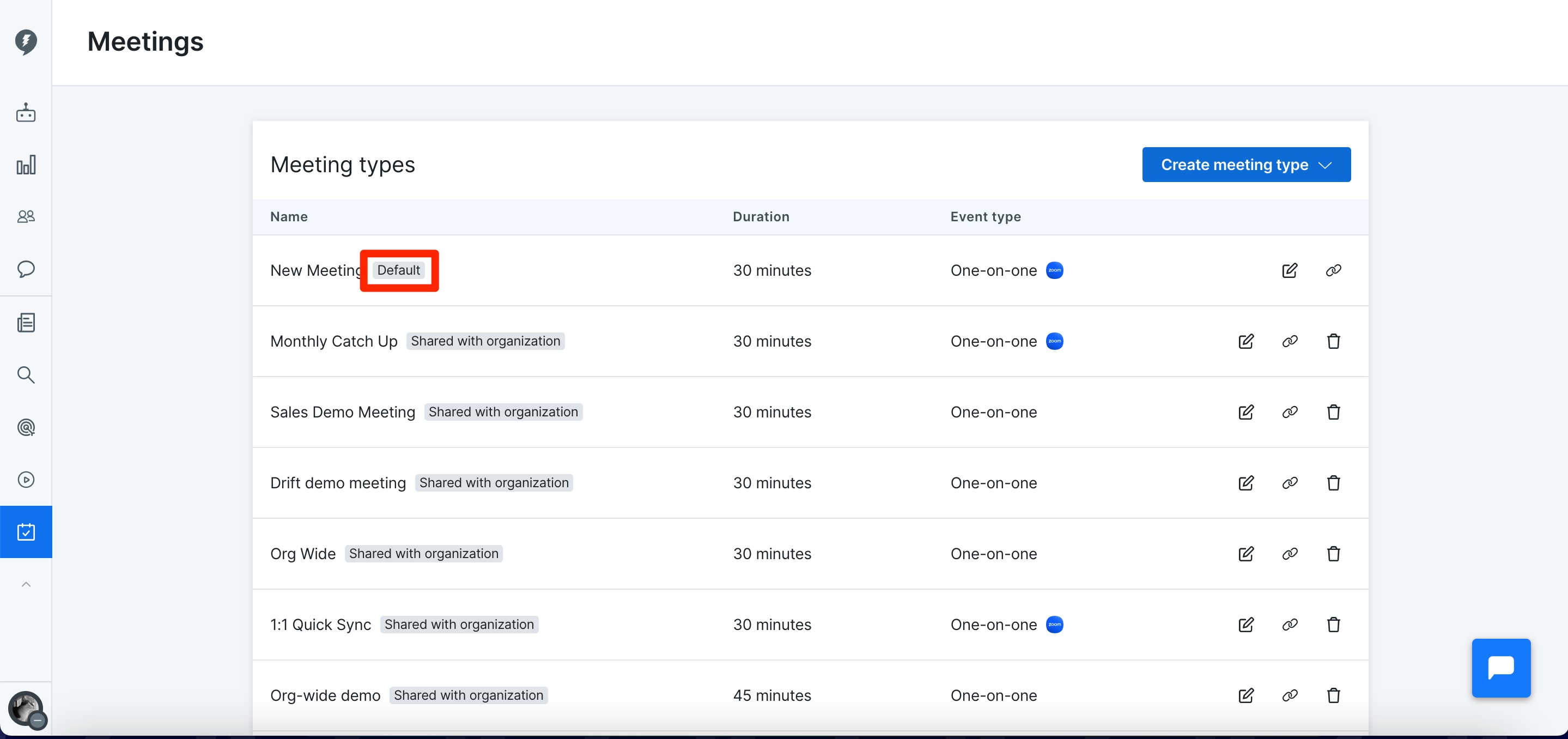
Task: Click the Zoom badge on New Meeting row
Action: [x=1054, y=270]
